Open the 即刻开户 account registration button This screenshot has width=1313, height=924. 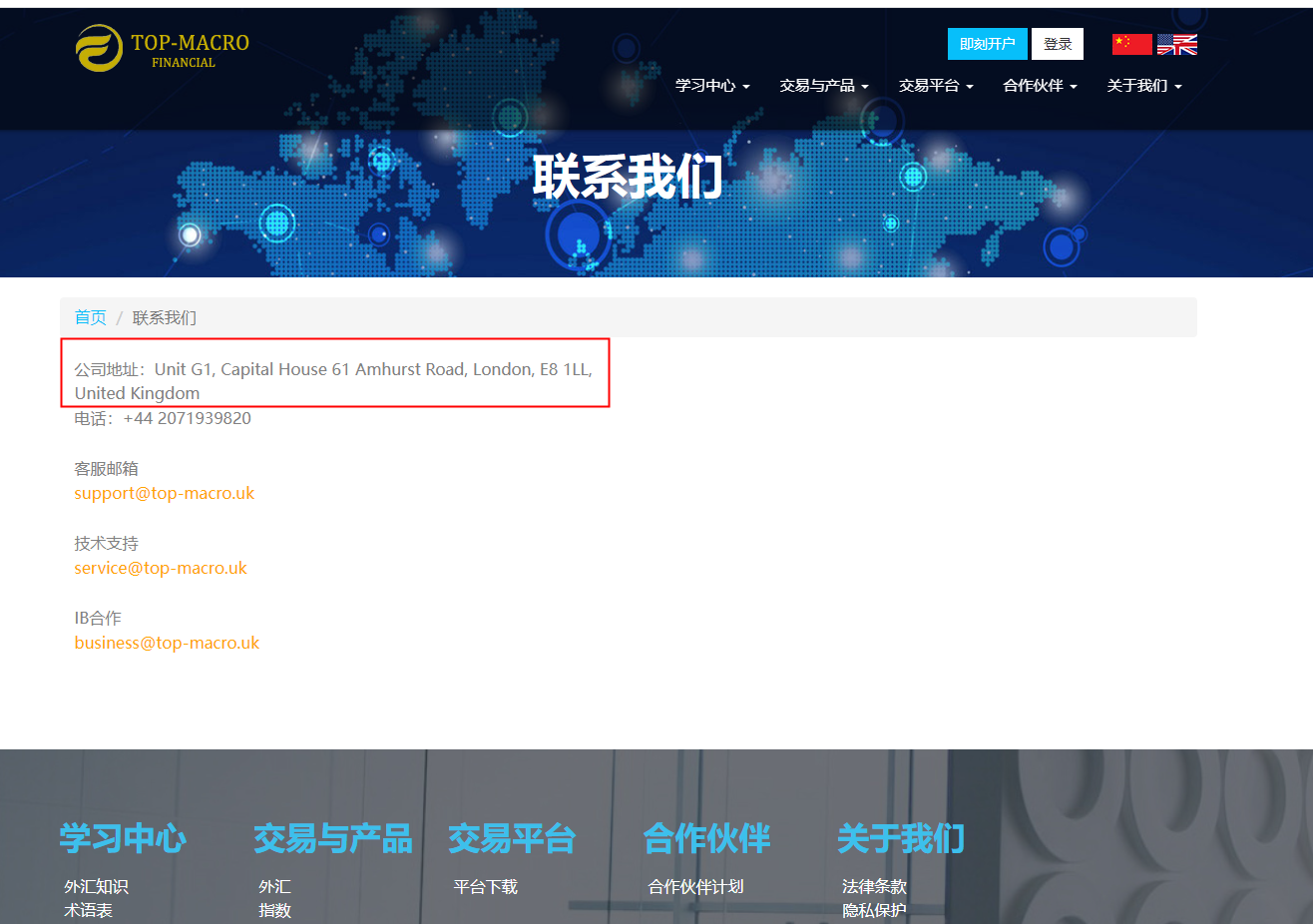point(988,44)
